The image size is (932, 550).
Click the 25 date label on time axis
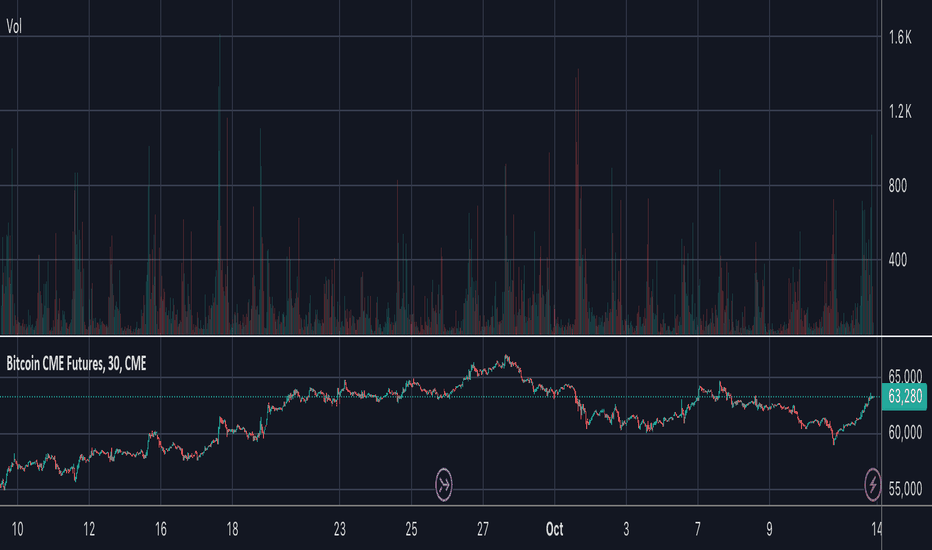tap(411, 529)
